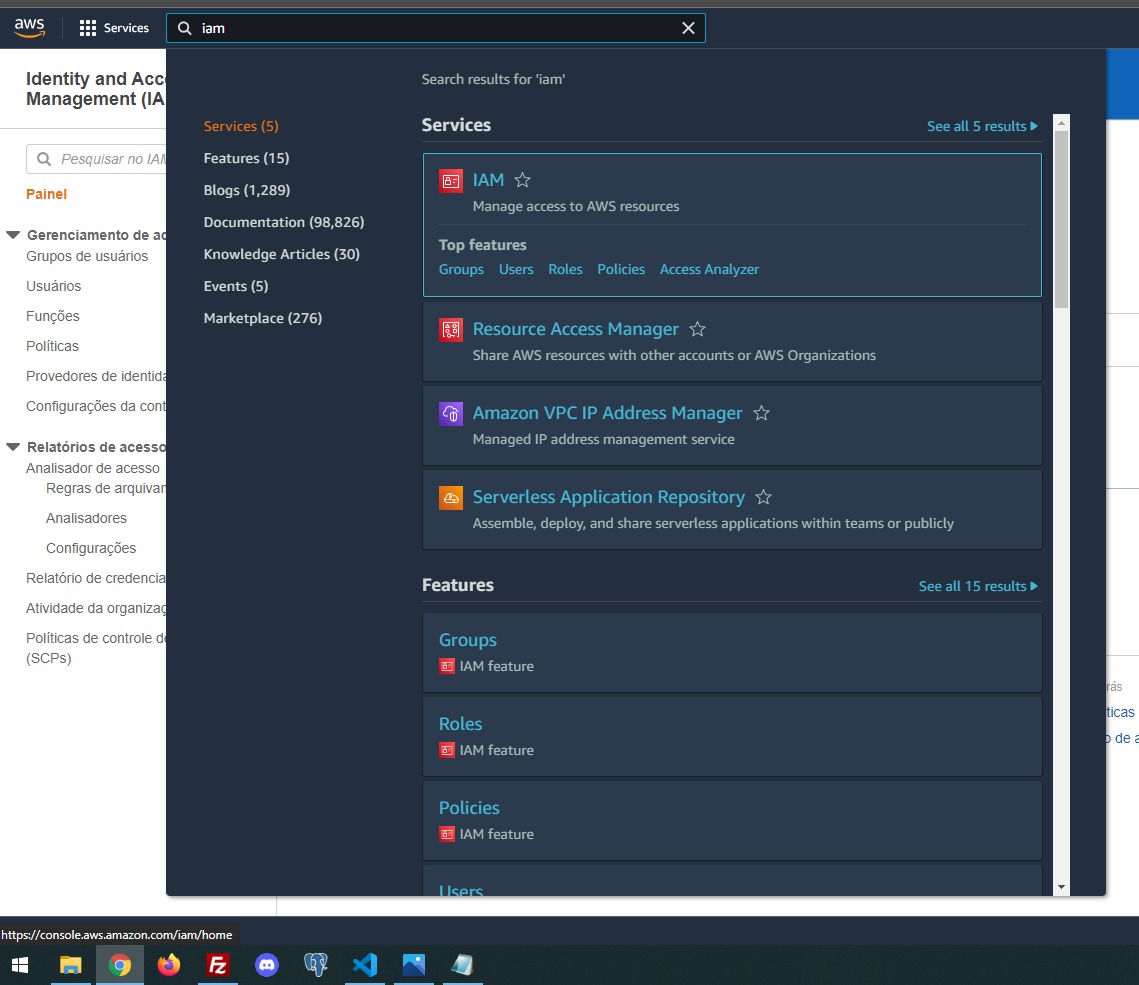Viewport: 1139px width, 985px height.
Task: Filter results by Features (15)
Action: point(246,158)
